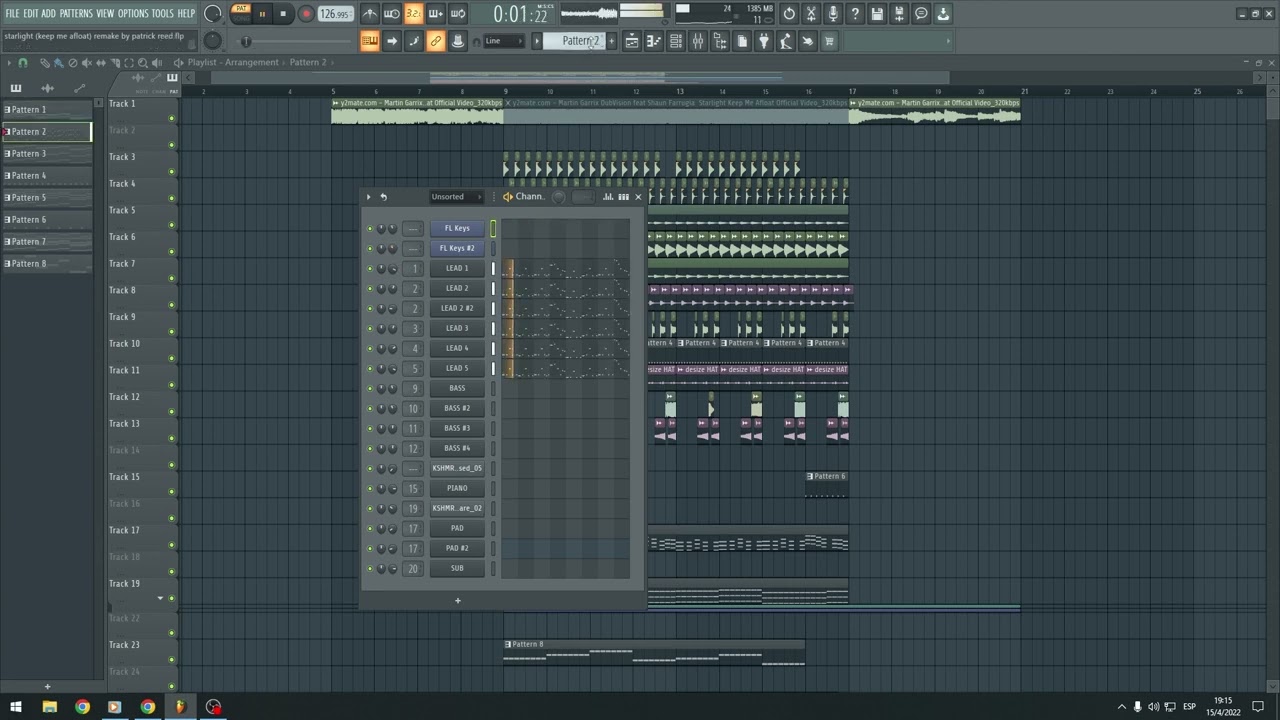Toggle mute light for Track 9

tap(172, 331)
